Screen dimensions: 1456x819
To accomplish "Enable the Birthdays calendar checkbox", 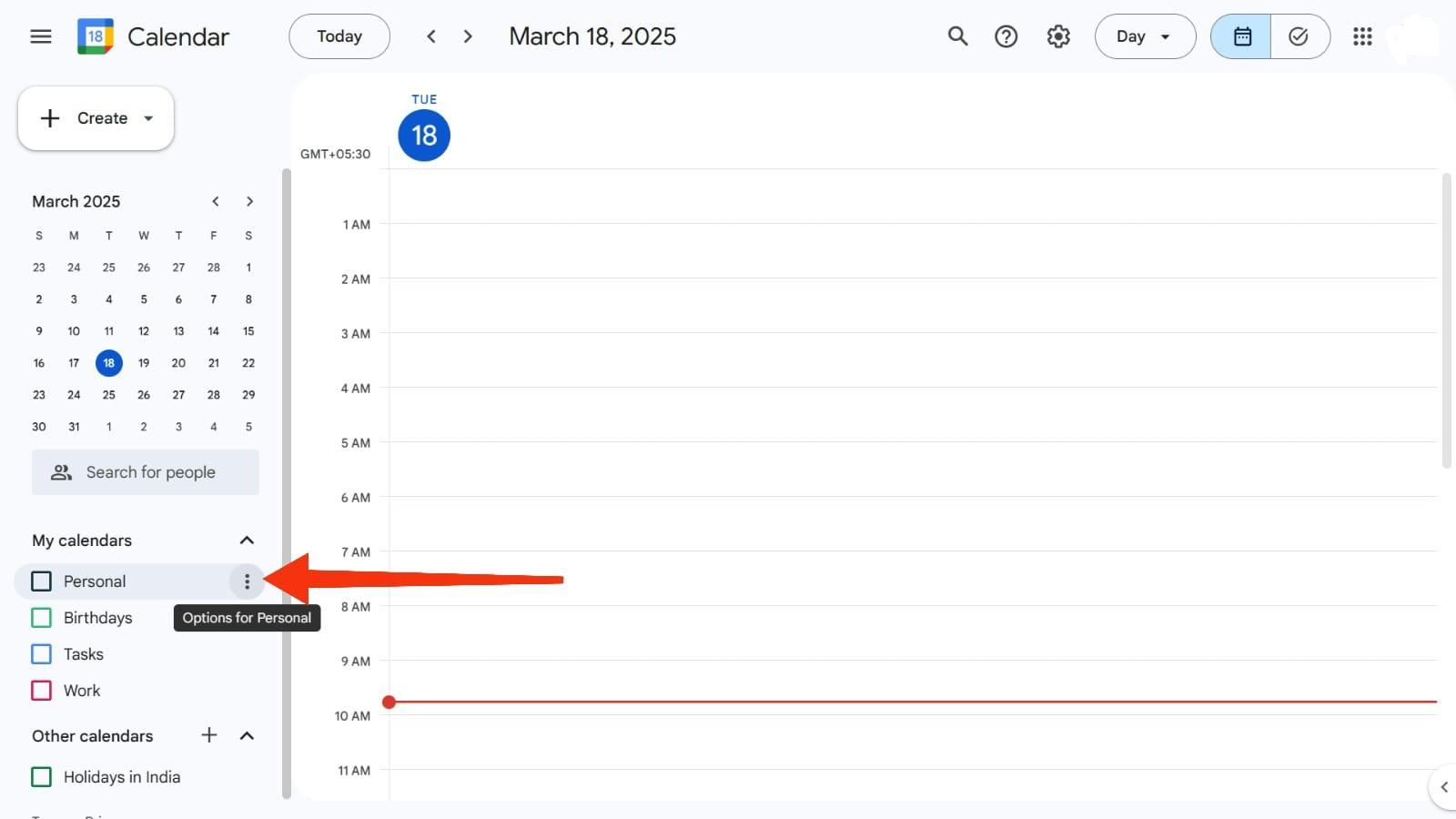I will [42, 618].
